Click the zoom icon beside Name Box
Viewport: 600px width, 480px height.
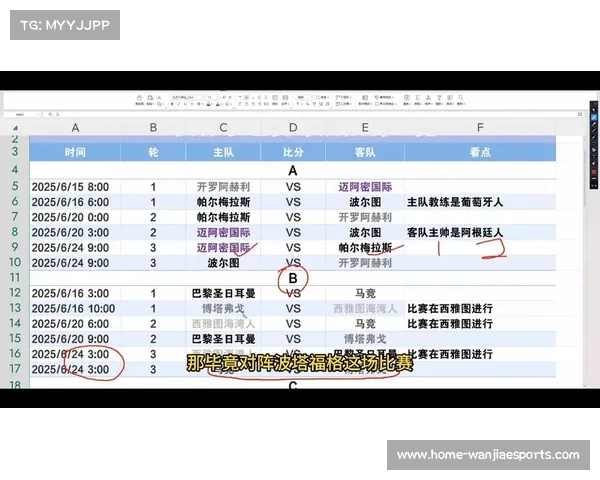click(50, 114)
